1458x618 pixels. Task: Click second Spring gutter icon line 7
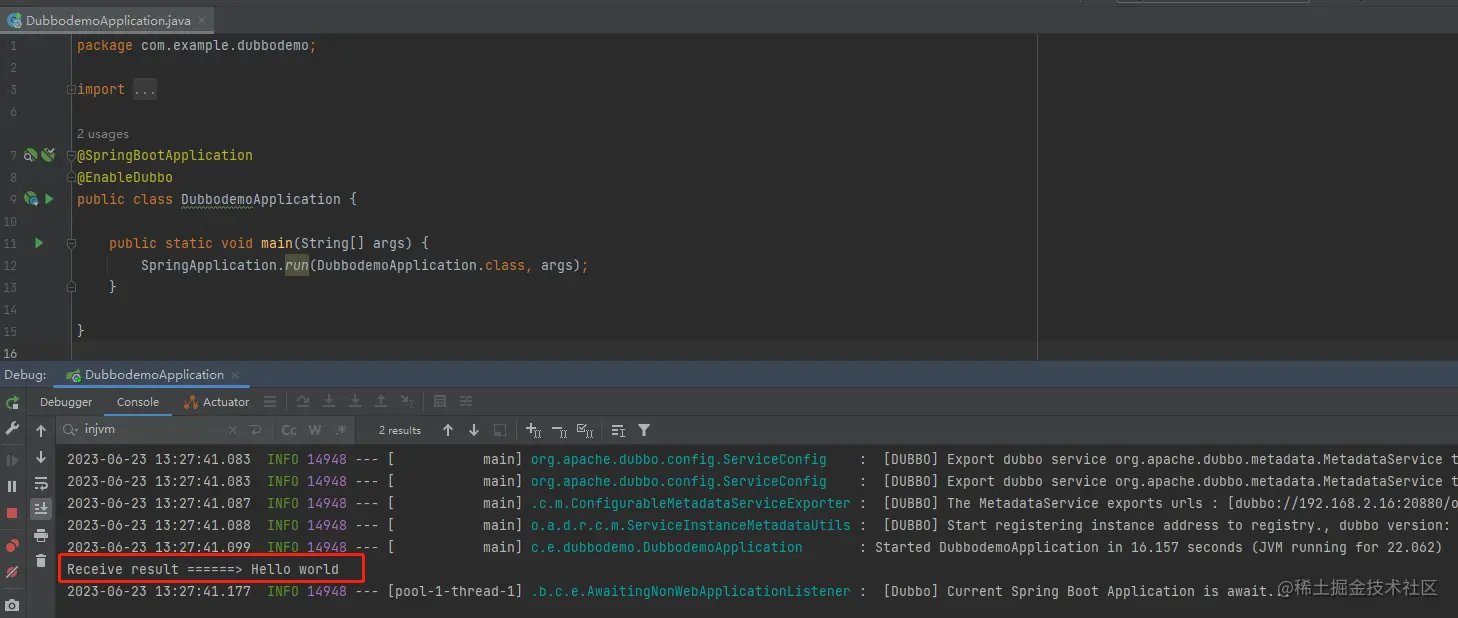coord(48,155)
